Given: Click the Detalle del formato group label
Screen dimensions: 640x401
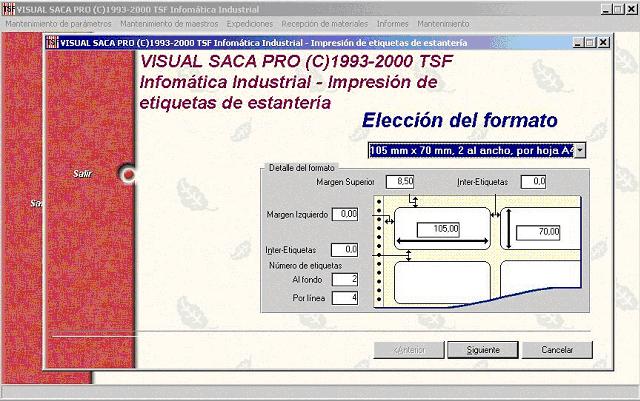Looking at the screenshot, I should tap(302, 168).
